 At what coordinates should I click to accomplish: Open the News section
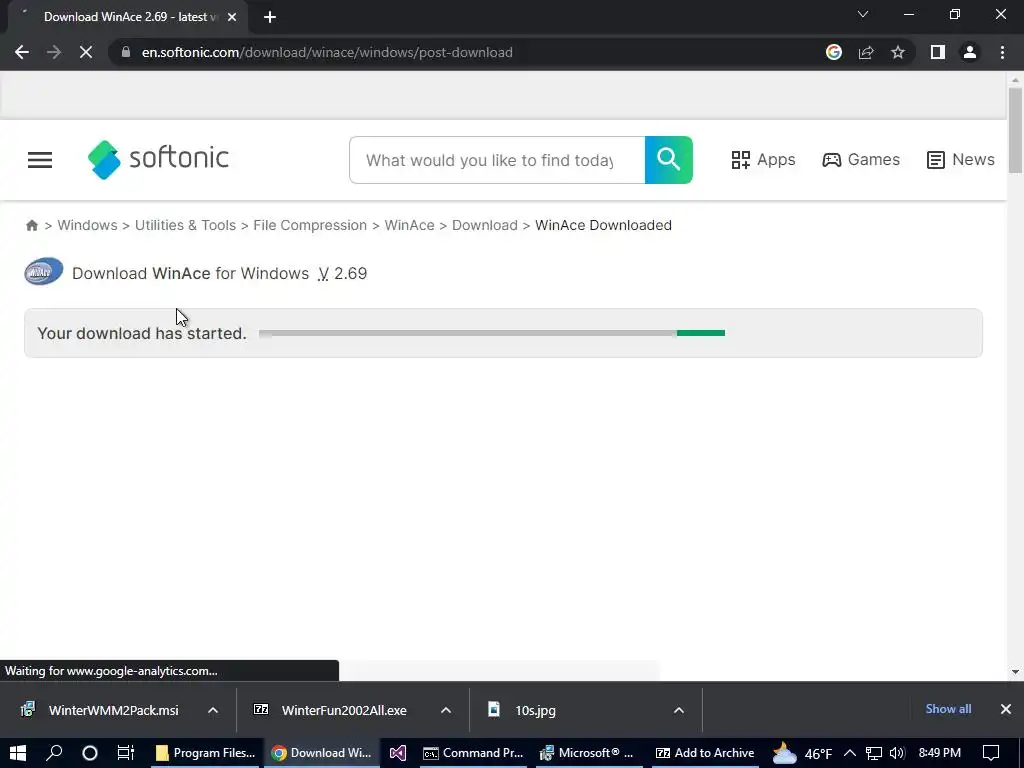click(x=961, y=160)
